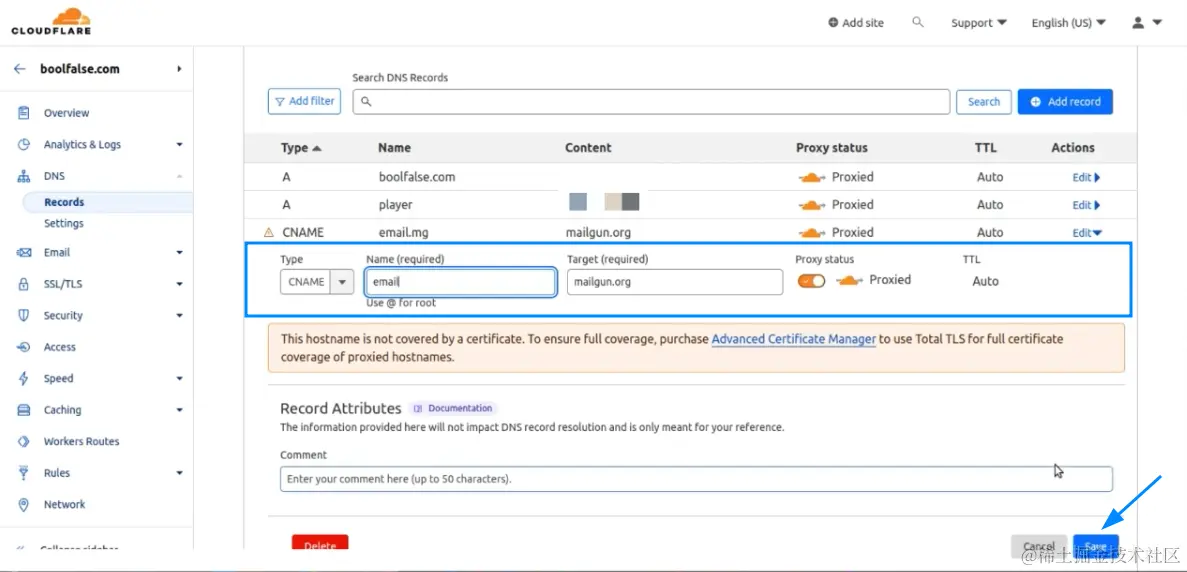
Task: Expand the Email section chevron
Action: pos(179,253)
